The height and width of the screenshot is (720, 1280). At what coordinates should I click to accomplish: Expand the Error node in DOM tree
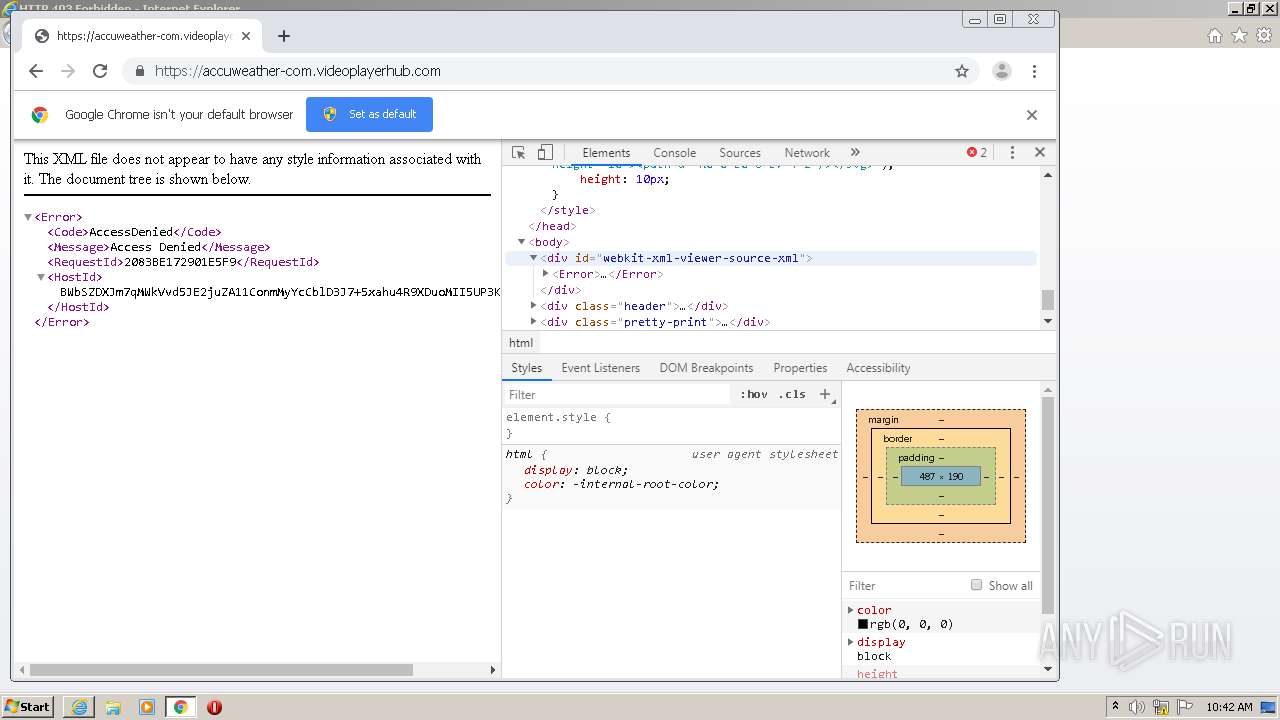pos(545,274)
